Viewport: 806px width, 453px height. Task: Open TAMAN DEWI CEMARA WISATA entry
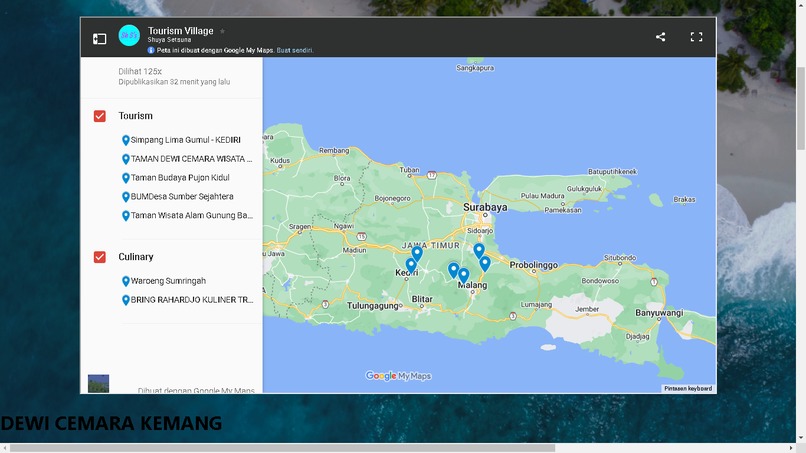coord(191,159)
